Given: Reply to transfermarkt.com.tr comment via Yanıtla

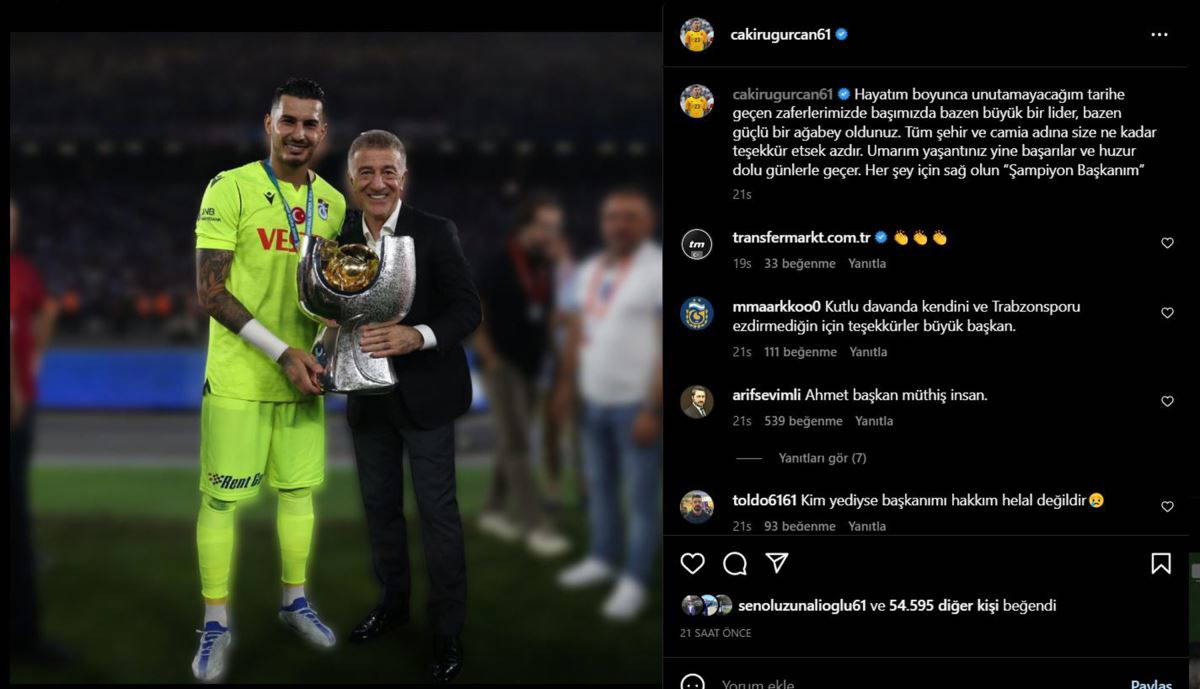Looking at the screenshot, I should [867, 264].
